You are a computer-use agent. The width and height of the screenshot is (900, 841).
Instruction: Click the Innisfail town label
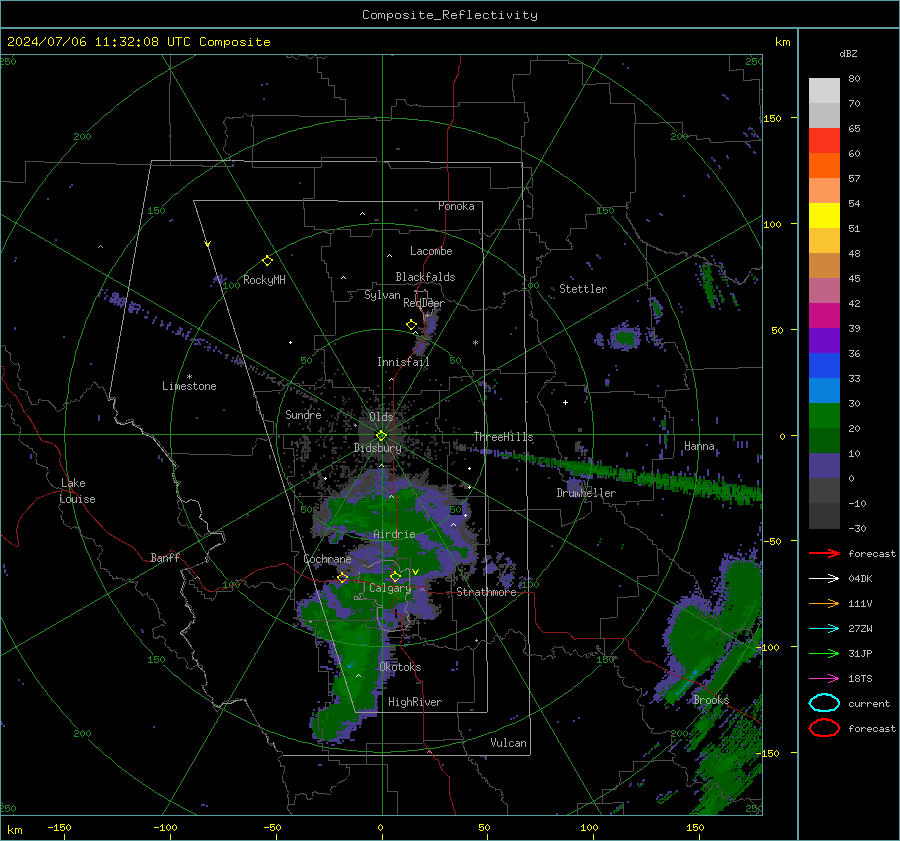tap(403, 362)
